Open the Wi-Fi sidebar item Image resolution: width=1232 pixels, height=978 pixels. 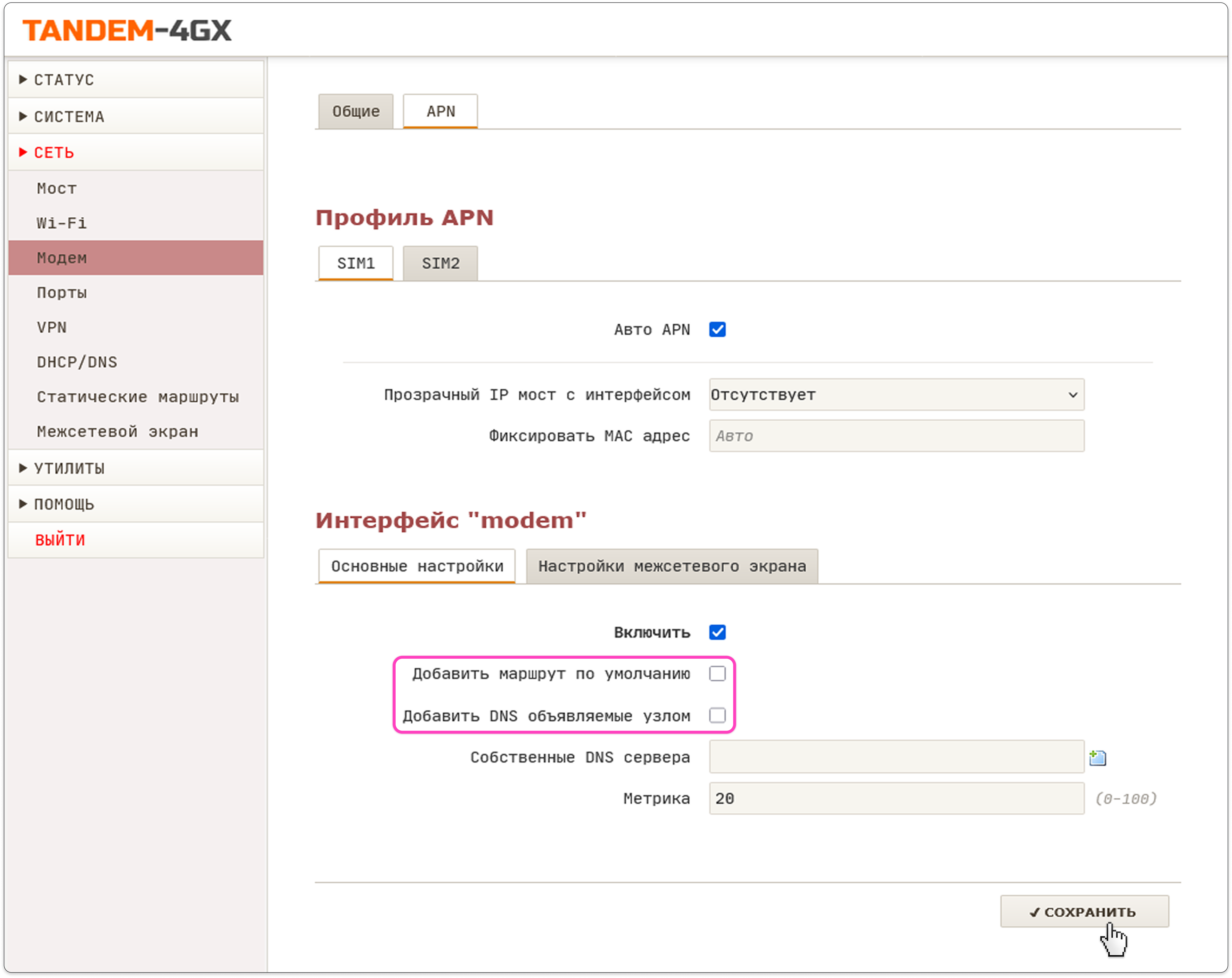[62, 223]
